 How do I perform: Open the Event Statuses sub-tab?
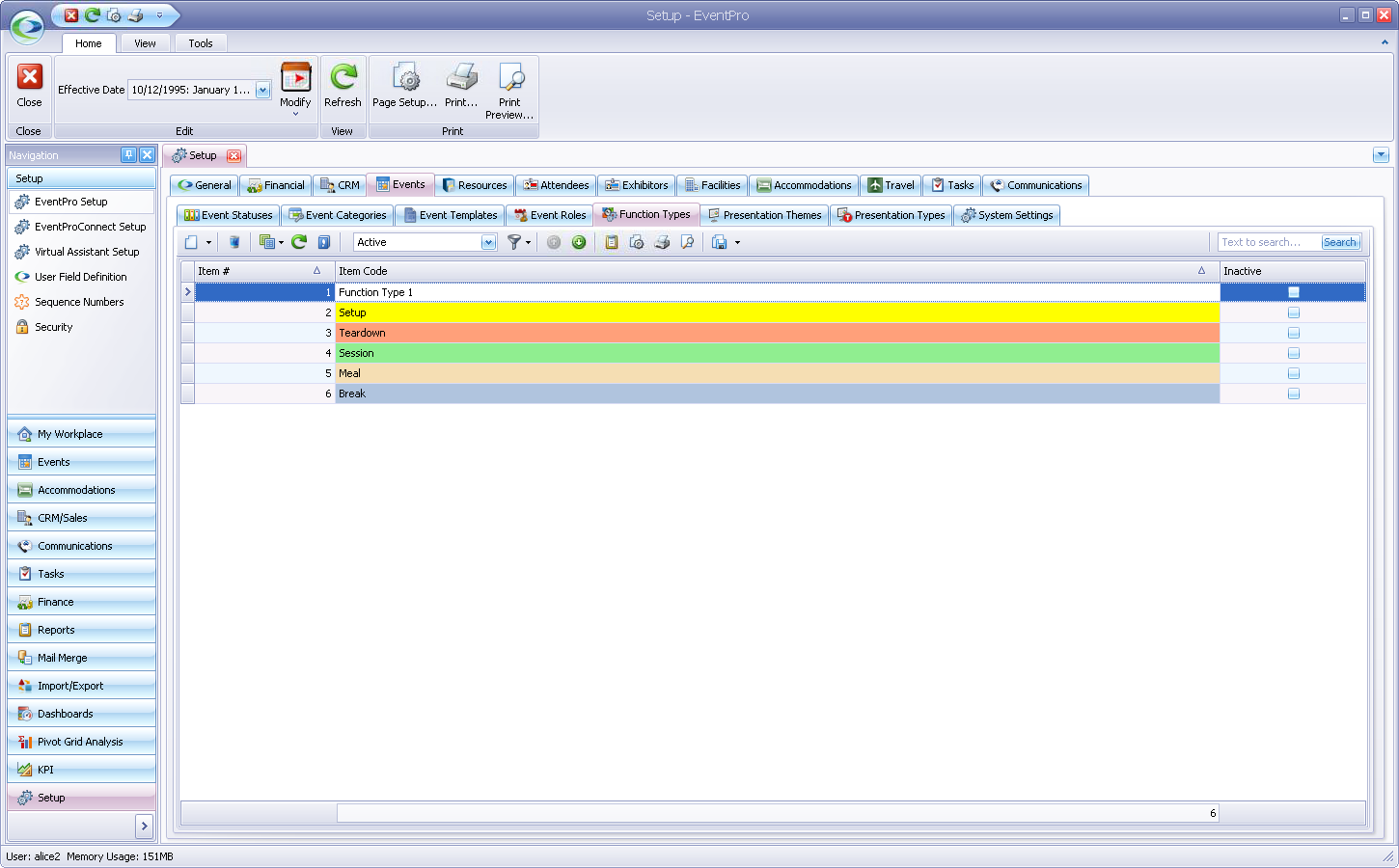pos(229,215)
